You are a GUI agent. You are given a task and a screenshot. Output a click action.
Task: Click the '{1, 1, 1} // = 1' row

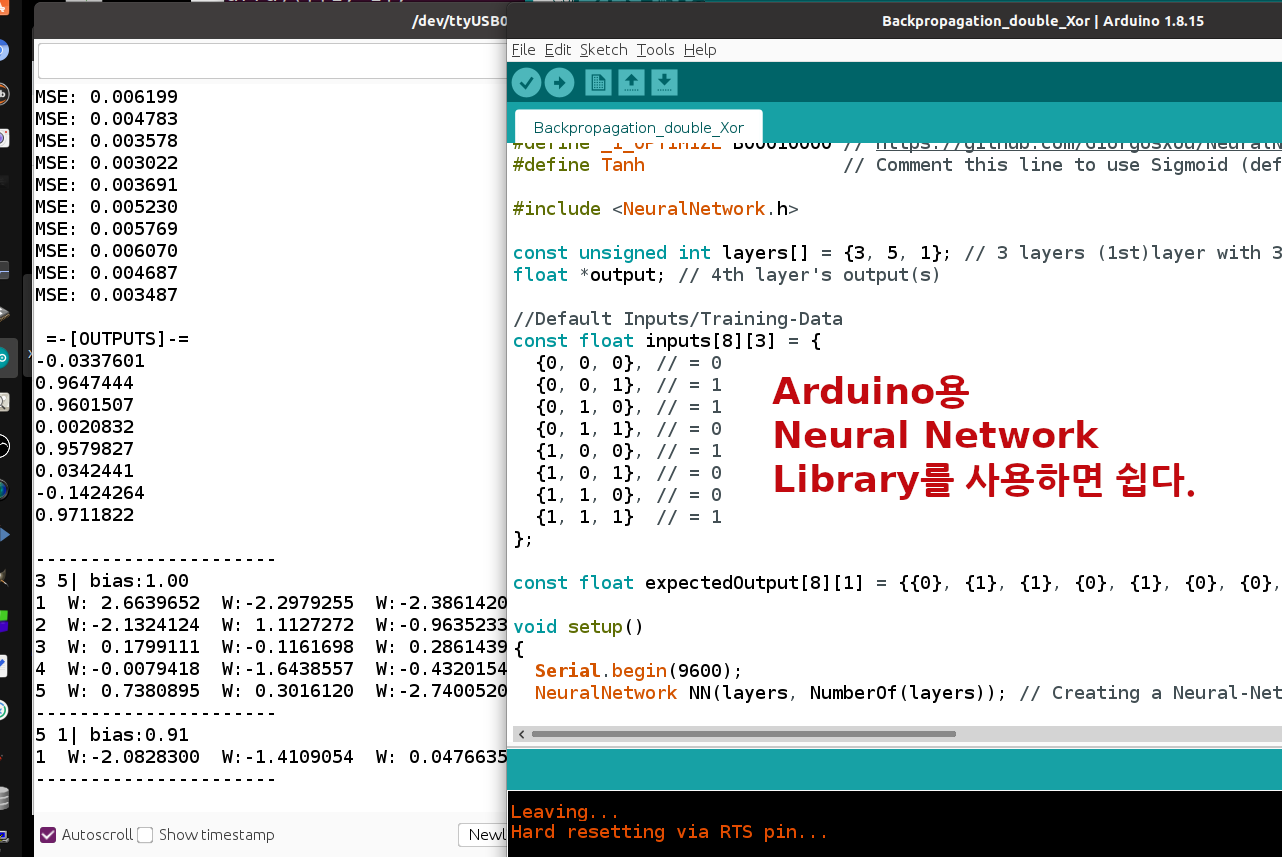628,517
